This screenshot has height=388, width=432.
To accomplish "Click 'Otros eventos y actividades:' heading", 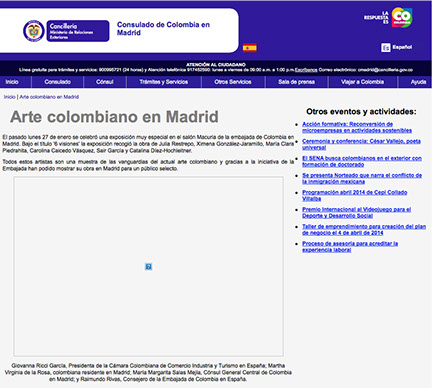I will click(361, 112).
